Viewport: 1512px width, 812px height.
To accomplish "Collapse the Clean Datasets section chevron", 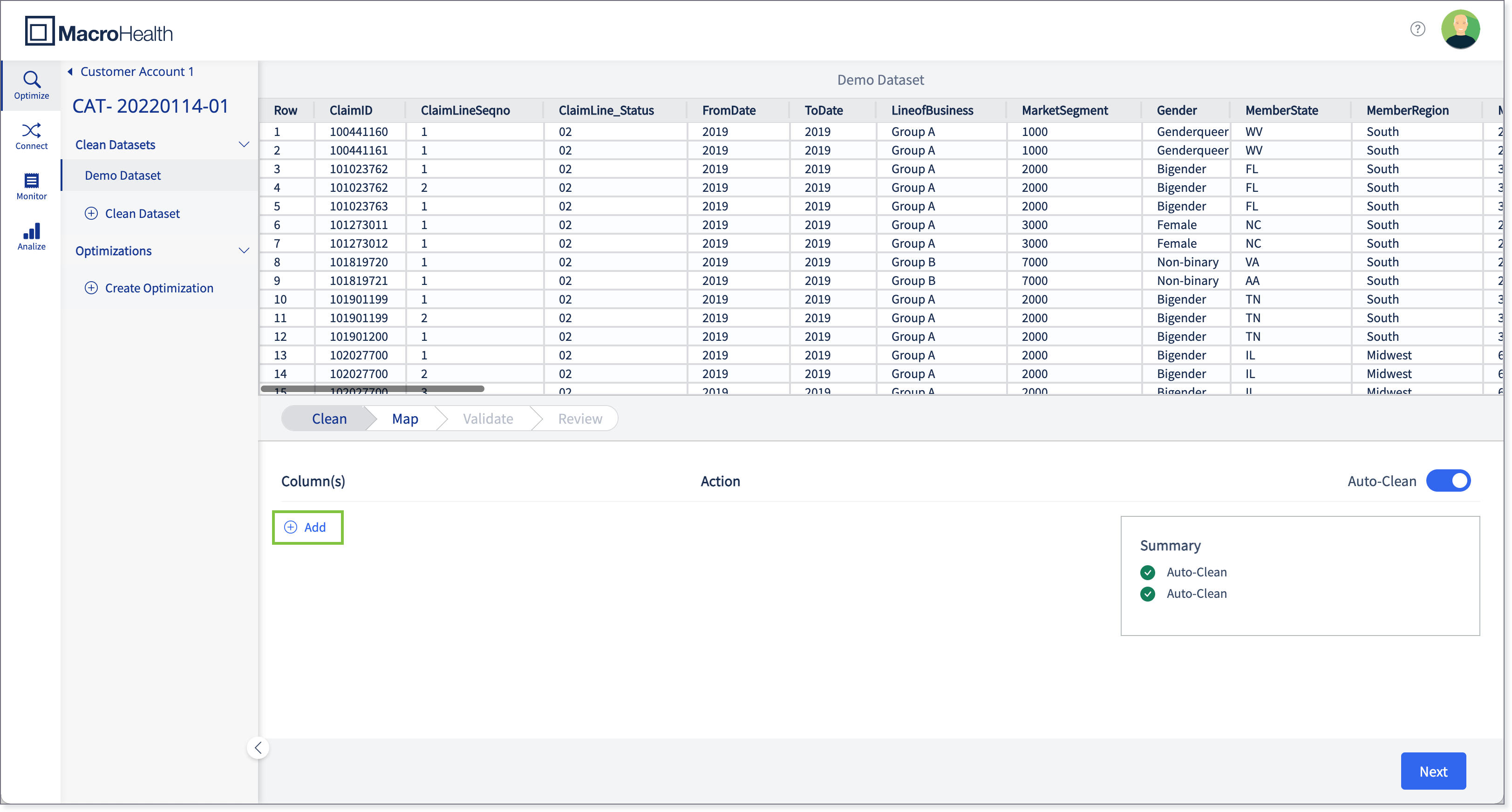I will click(x=244, y=145).
